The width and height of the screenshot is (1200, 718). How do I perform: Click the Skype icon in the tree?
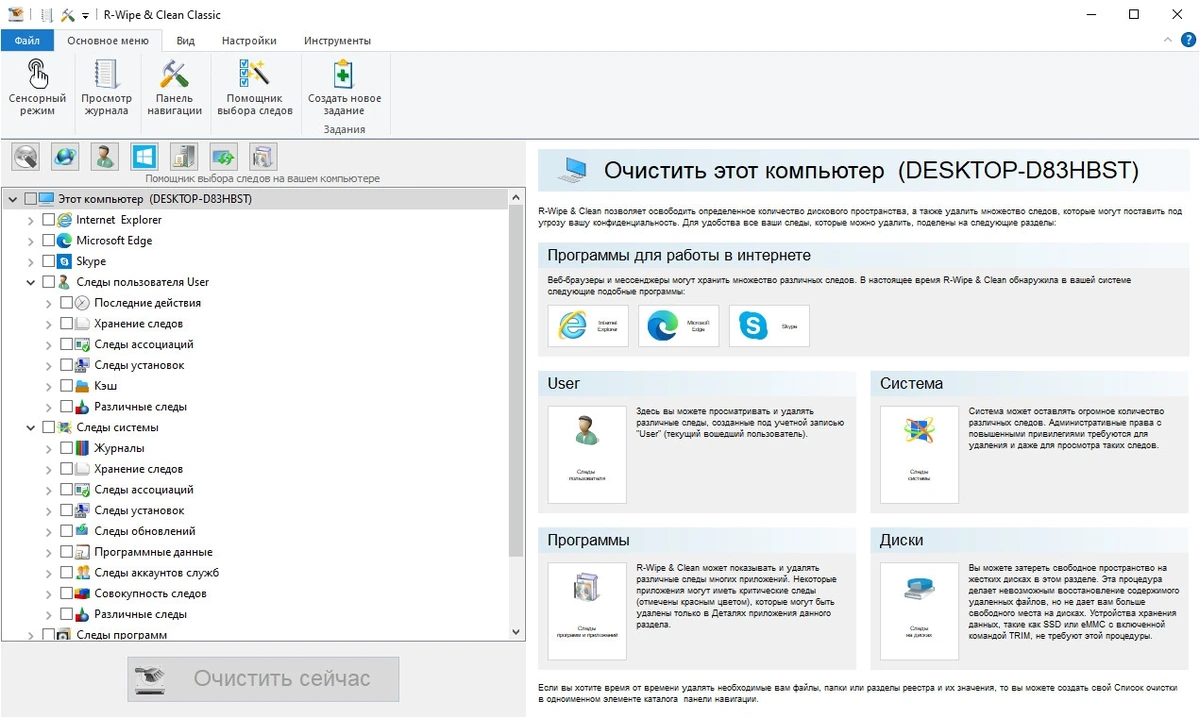pos(65,261)
